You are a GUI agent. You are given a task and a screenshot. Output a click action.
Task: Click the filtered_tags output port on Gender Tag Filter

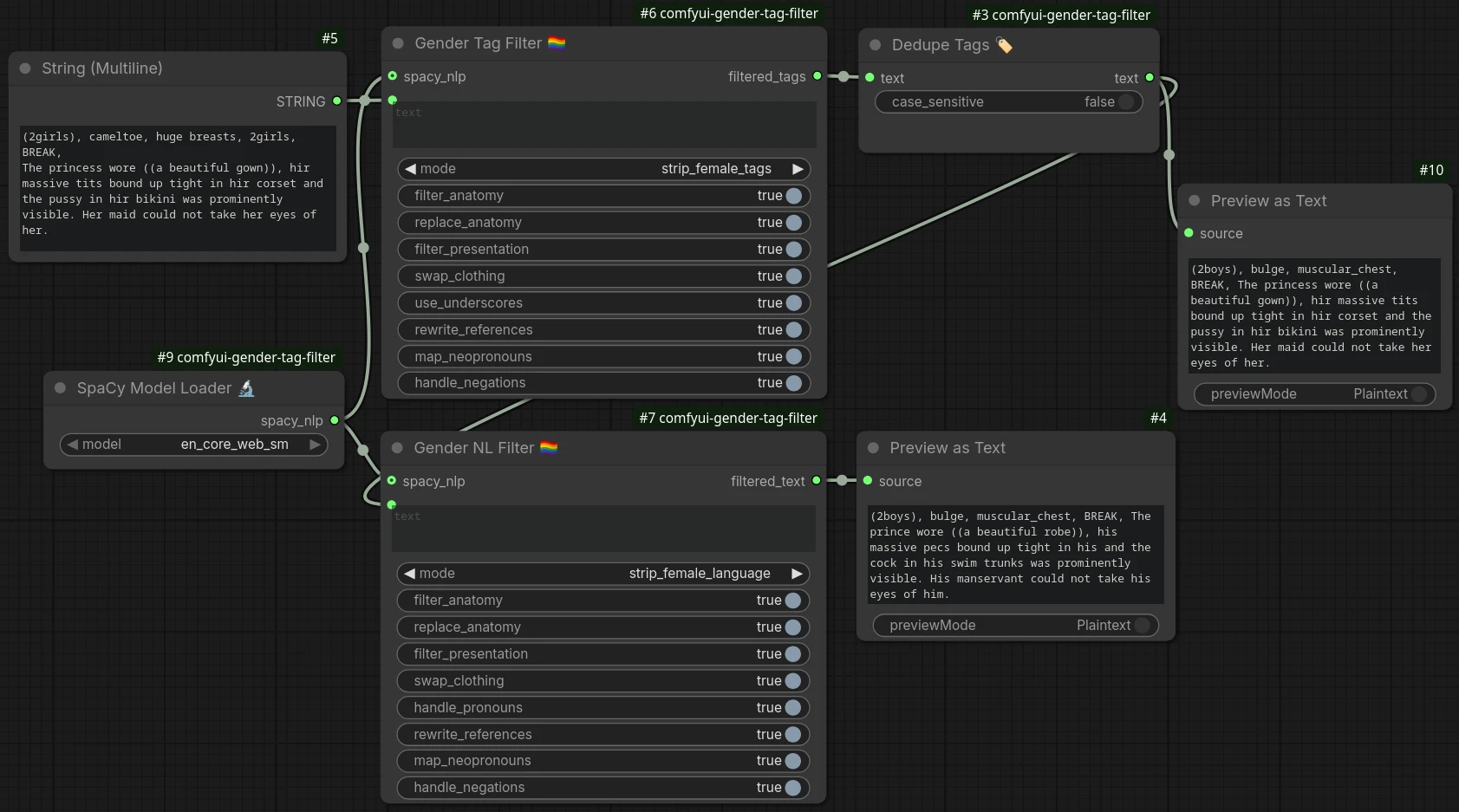click(x=817, y=76)
